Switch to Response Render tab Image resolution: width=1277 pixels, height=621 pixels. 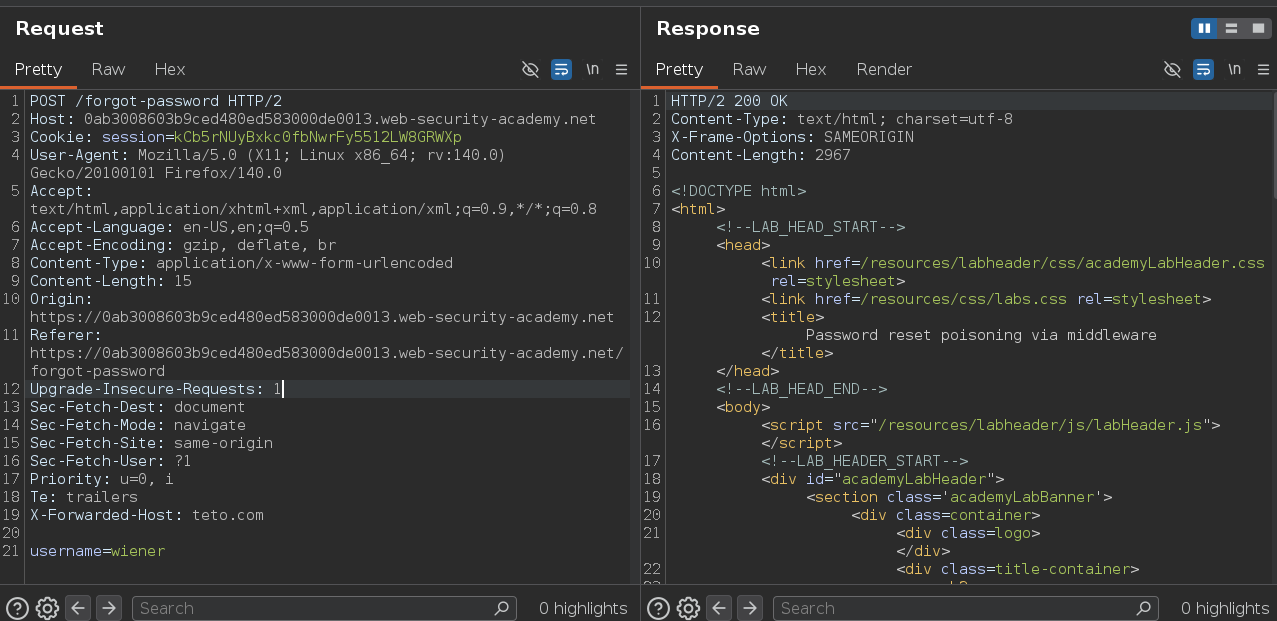tap(884, 69)
